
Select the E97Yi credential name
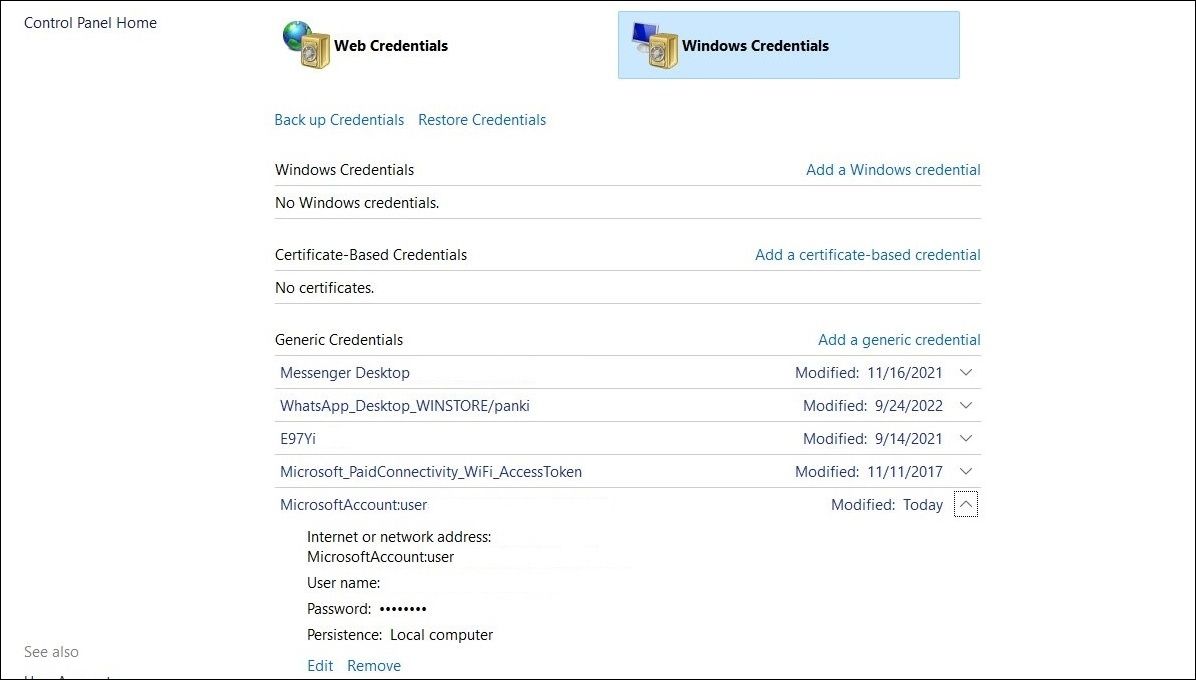pos(297,438)
